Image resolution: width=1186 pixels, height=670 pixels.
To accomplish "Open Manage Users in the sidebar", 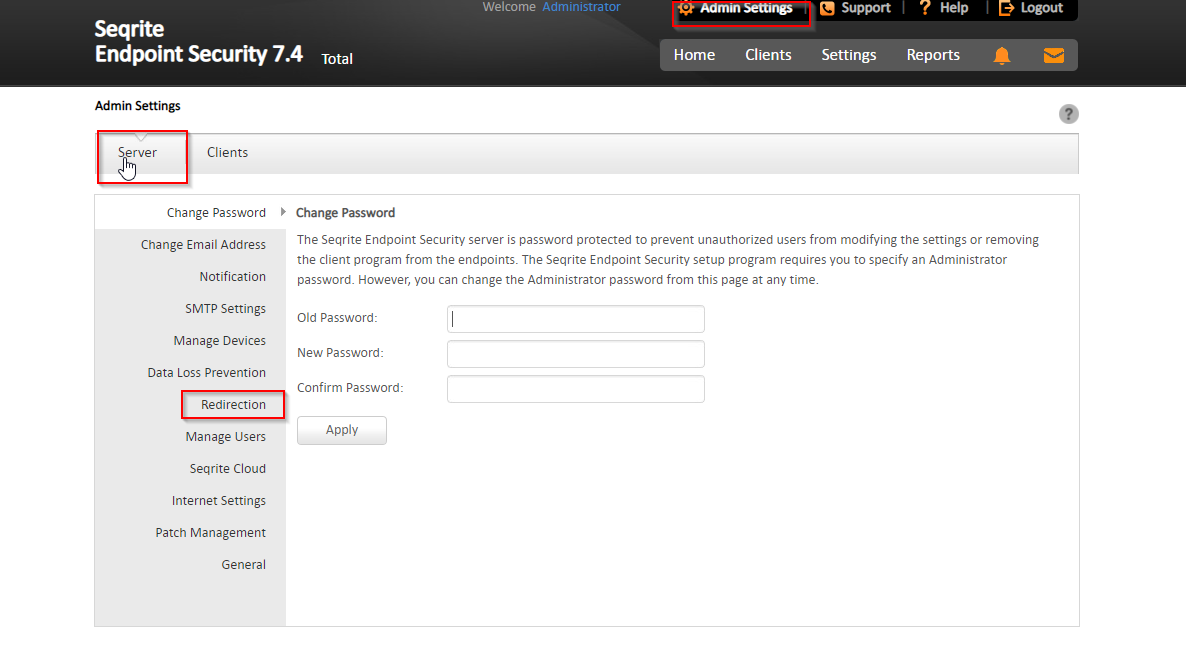I will coord(225,437).
